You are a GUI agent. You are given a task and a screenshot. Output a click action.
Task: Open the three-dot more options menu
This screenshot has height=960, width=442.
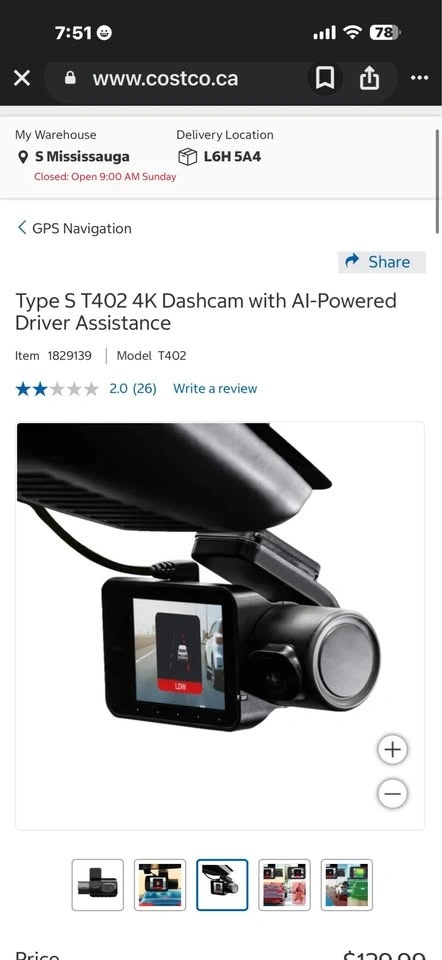(419, 78)
